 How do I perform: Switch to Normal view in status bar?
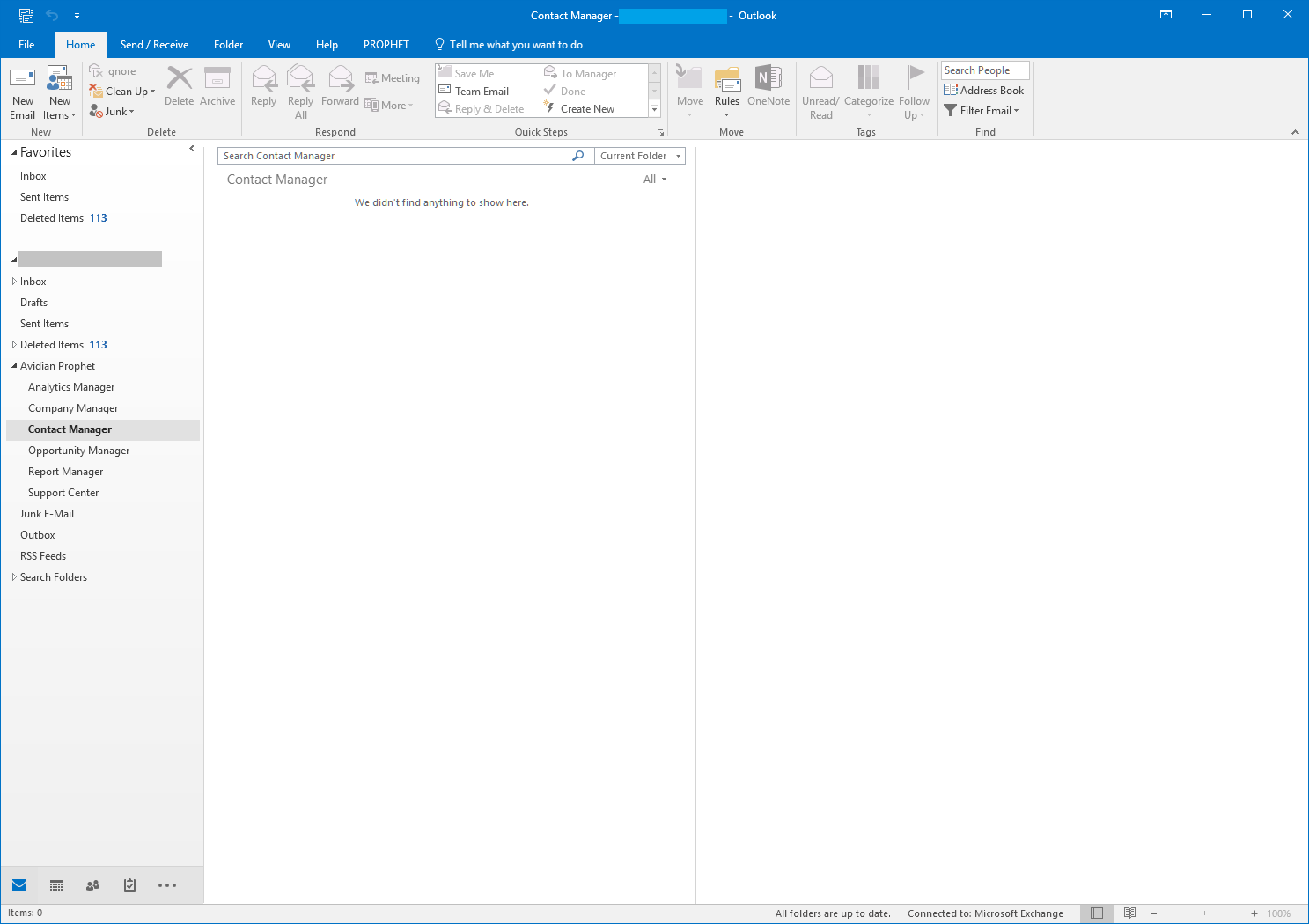(1097, 913)
